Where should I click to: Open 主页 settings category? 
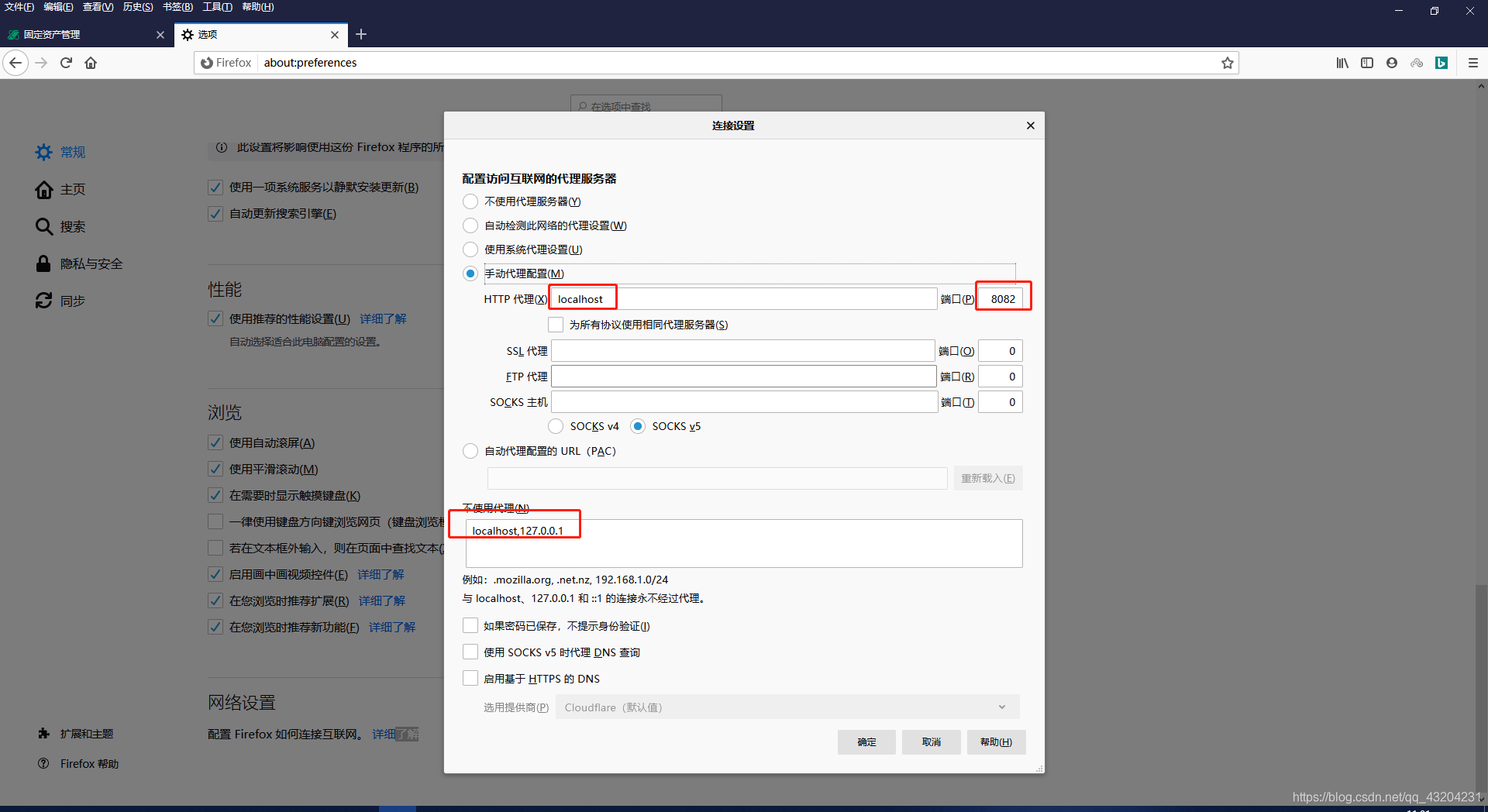[x=60, y=189]
